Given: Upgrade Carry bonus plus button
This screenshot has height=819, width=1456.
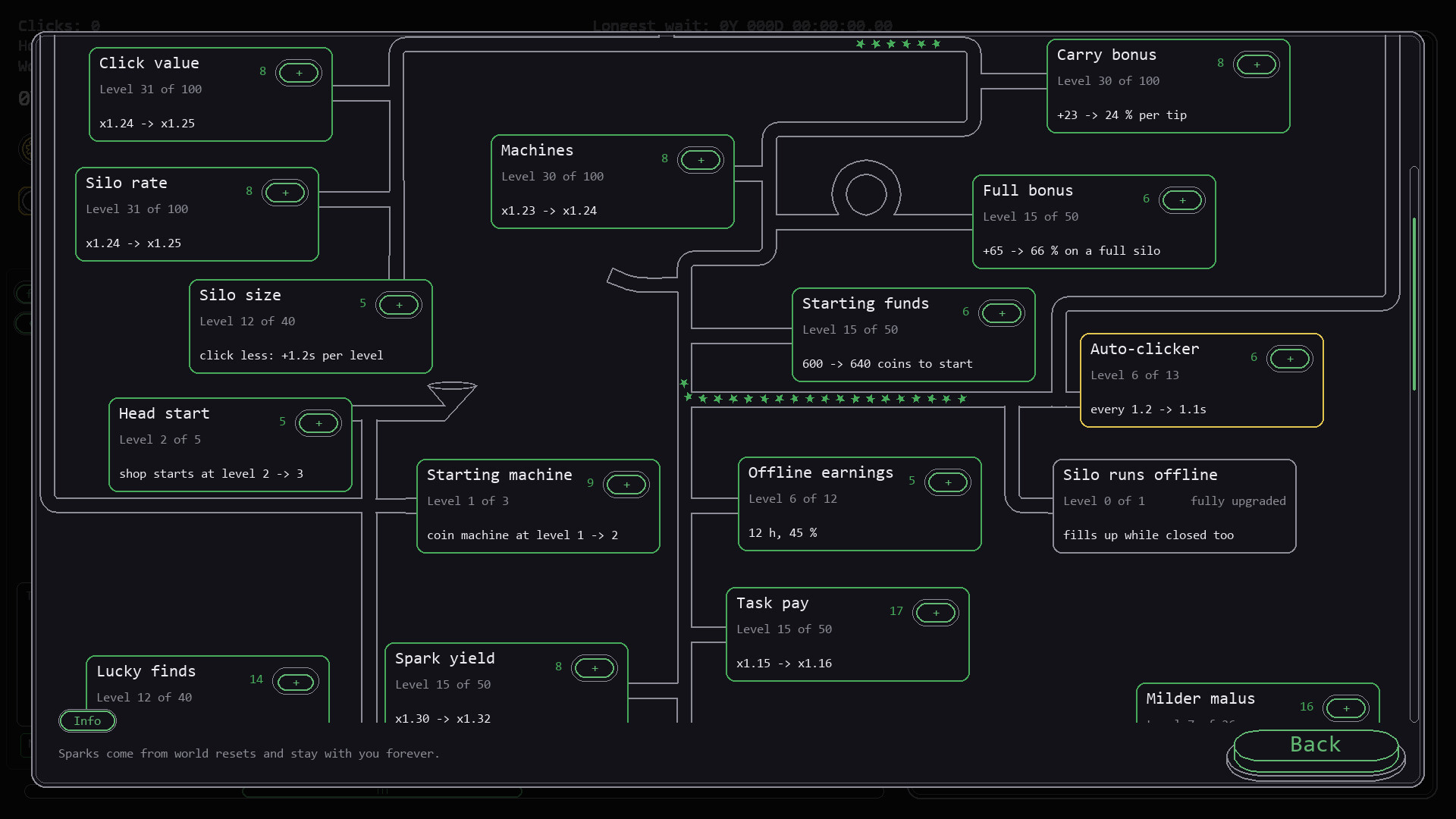Looking at the screenshot, I should (x=1257, y=65).
